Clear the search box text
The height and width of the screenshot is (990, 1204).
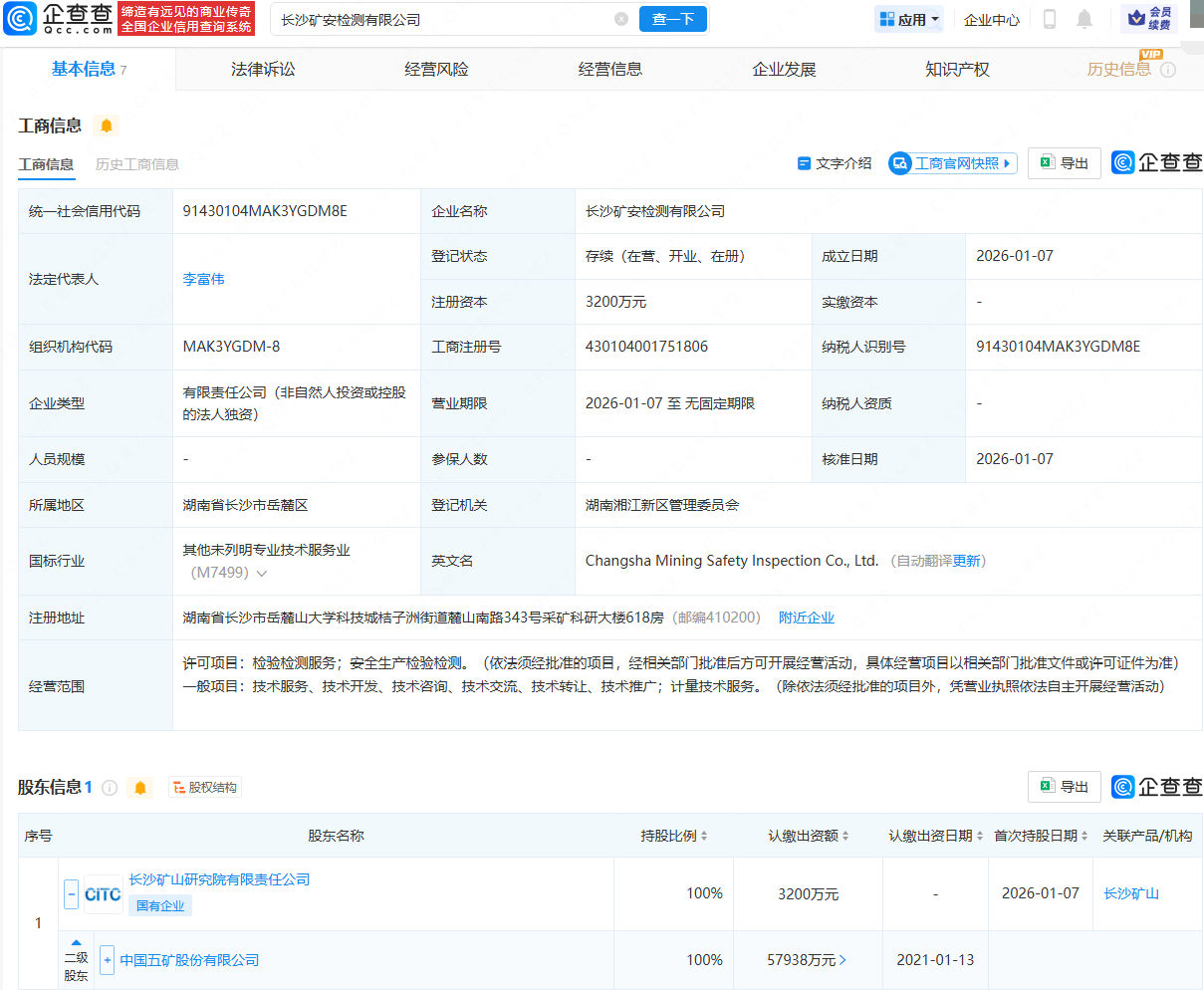coord(621,19)
